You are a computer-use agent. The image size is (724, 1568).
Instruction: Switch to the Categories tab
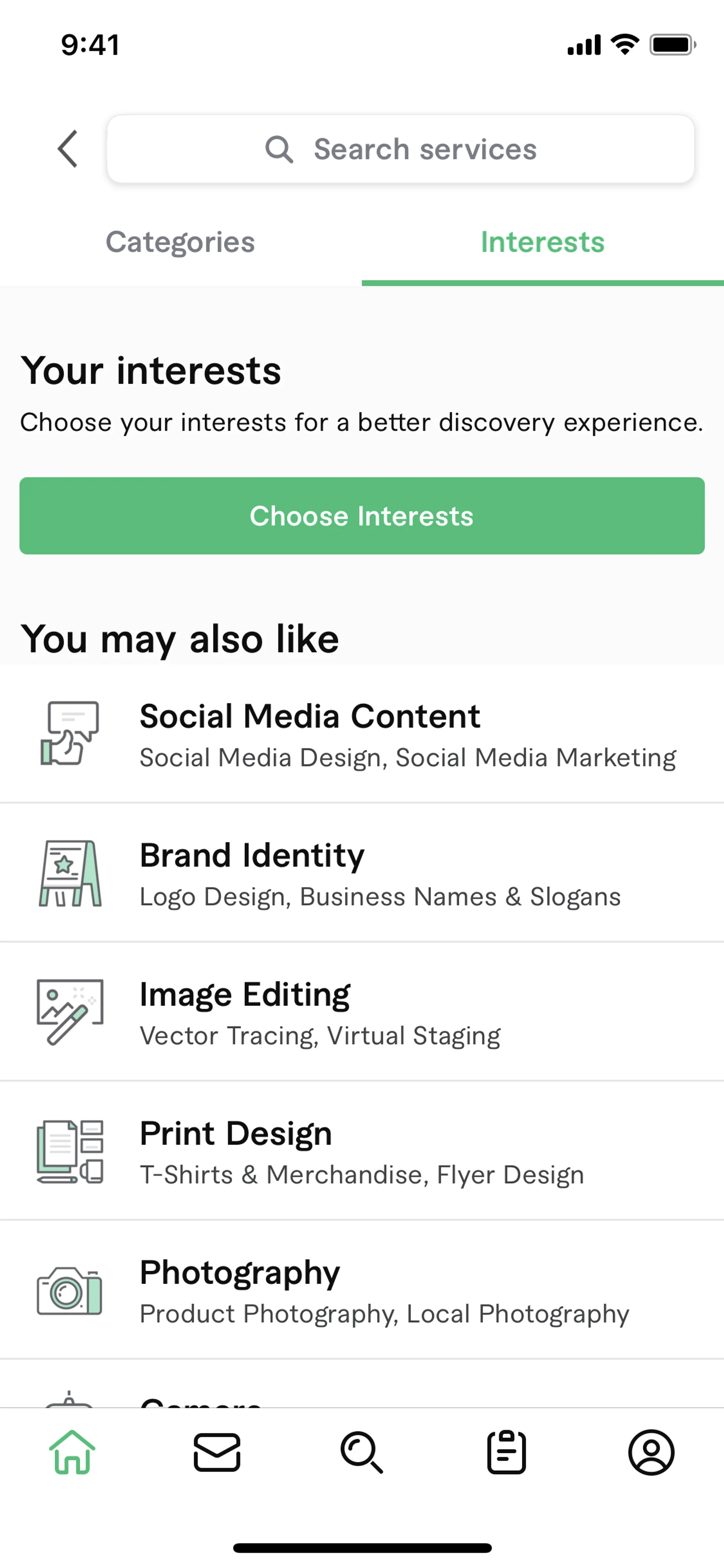click(x=180, y=242)
